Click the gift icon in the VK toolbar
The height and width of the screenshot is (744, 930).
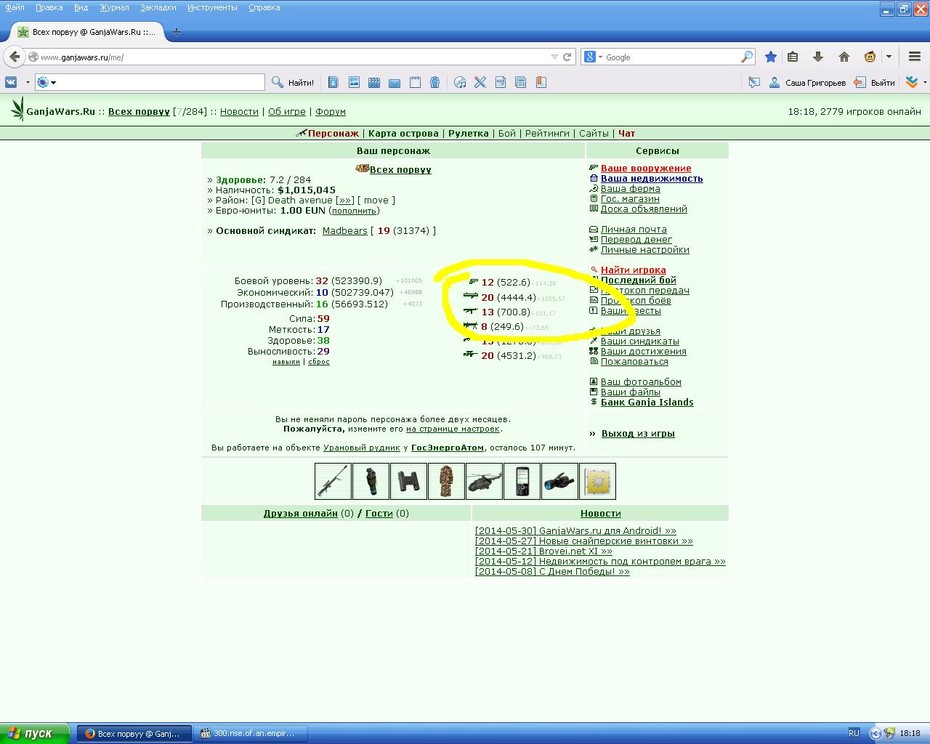(x=435, y=82)
